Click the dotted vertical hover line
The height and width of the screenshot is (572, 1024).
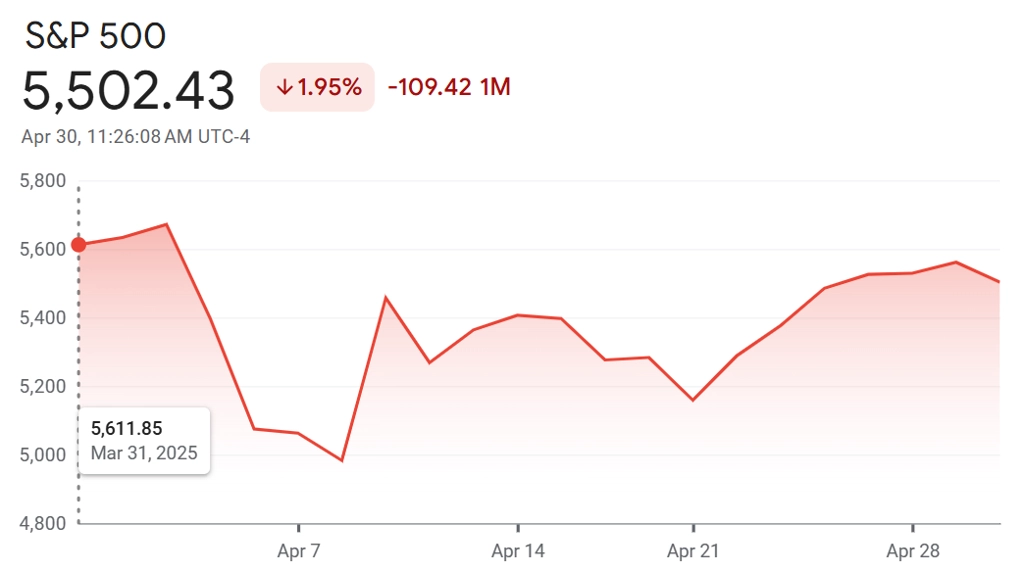(x=78, y=353)
